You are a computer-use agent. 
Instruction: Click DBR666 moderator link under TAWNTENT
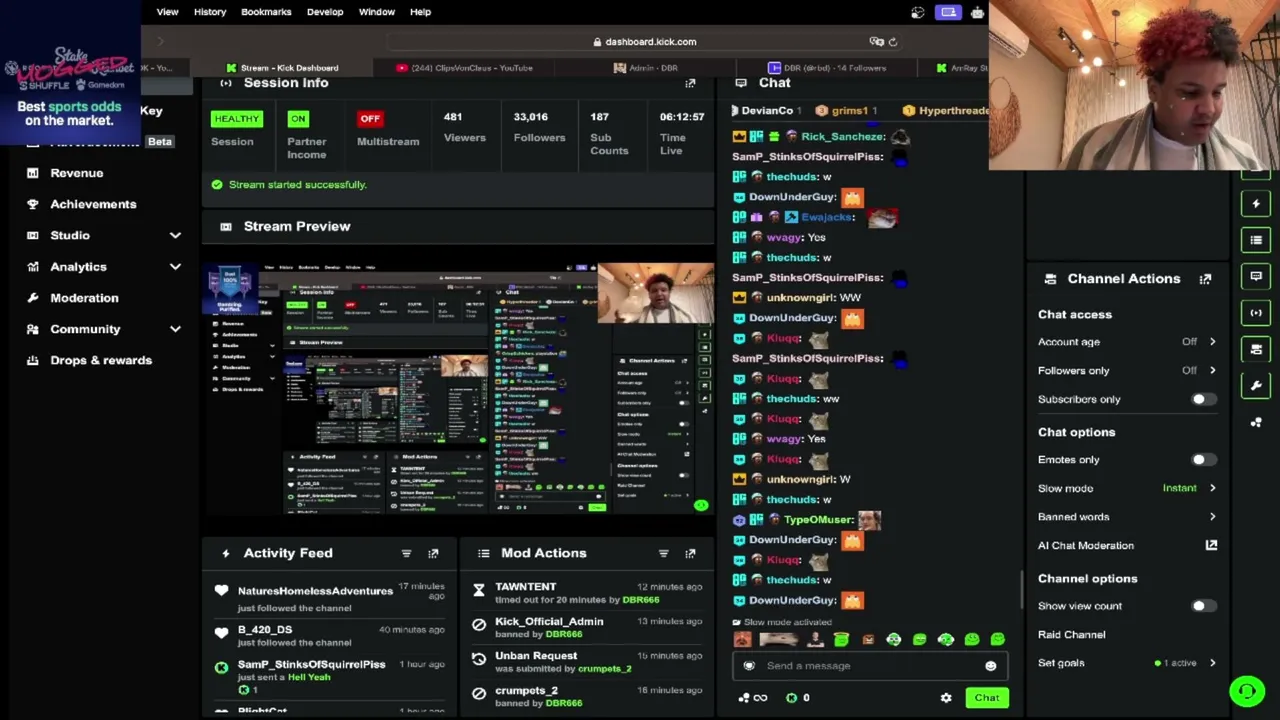(641, 600)
